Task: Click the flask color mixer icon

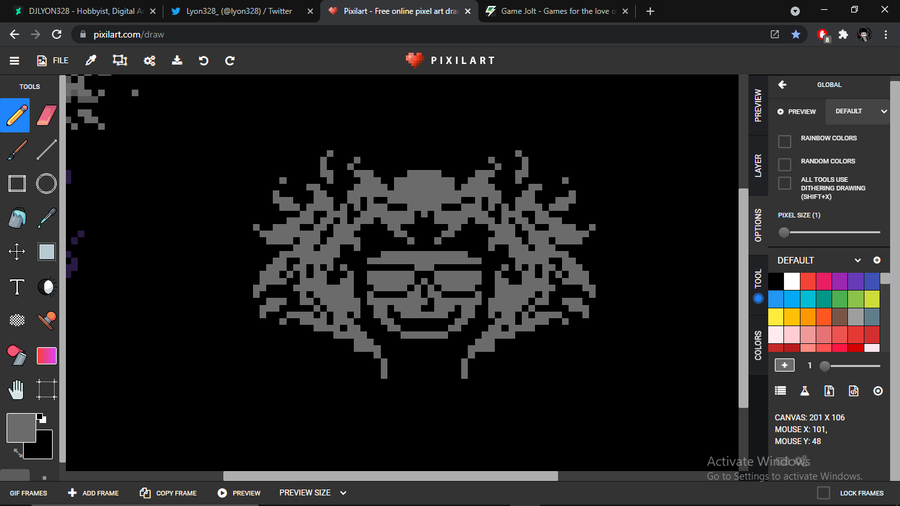Action: (805, 391)
